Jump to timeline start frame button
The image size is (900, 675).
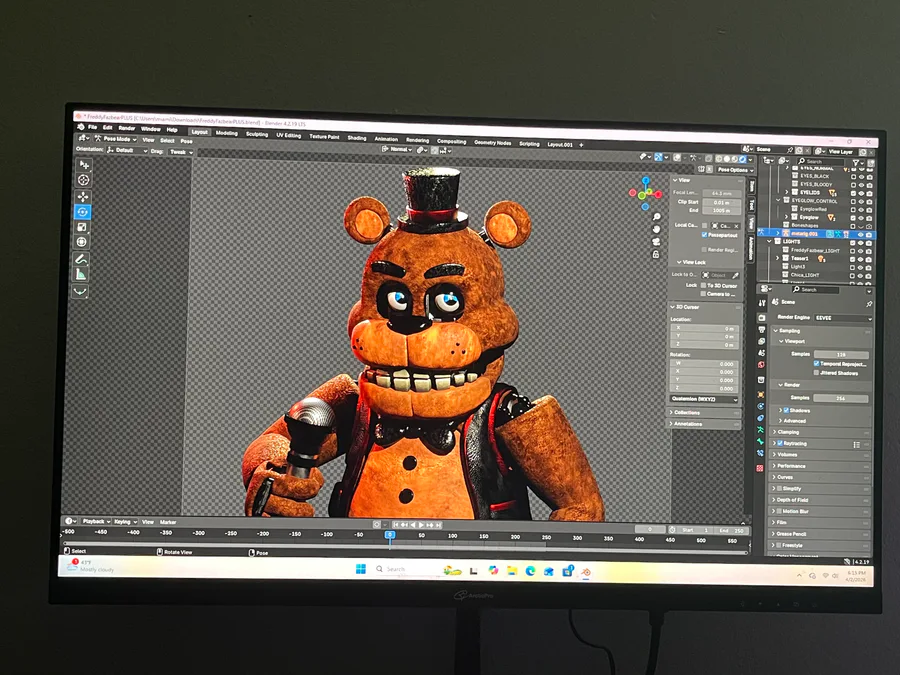(x=396, y=525)
